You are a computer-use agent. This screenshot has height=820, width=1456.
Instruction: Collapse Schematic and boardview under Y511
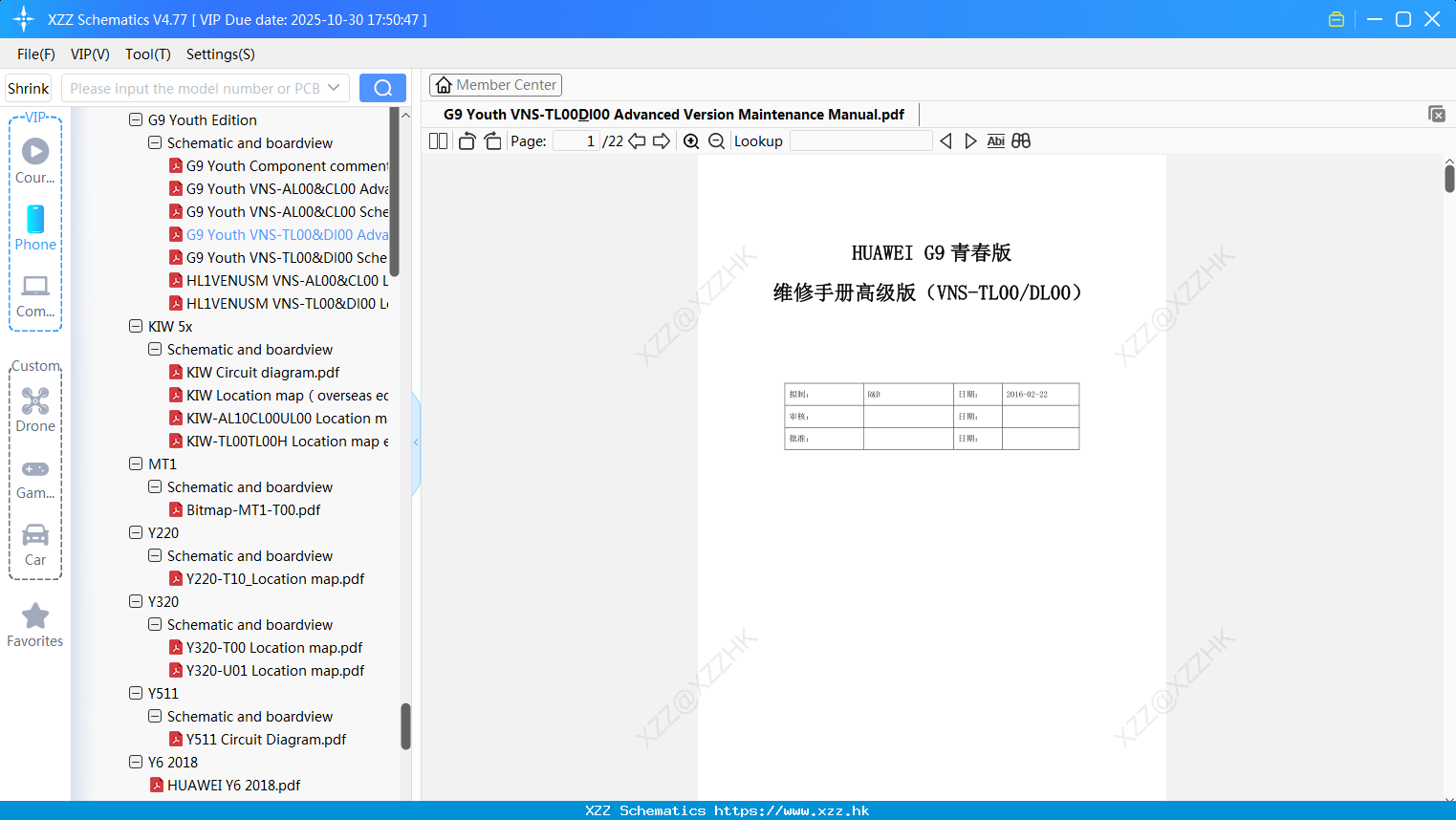pos(155,716)
